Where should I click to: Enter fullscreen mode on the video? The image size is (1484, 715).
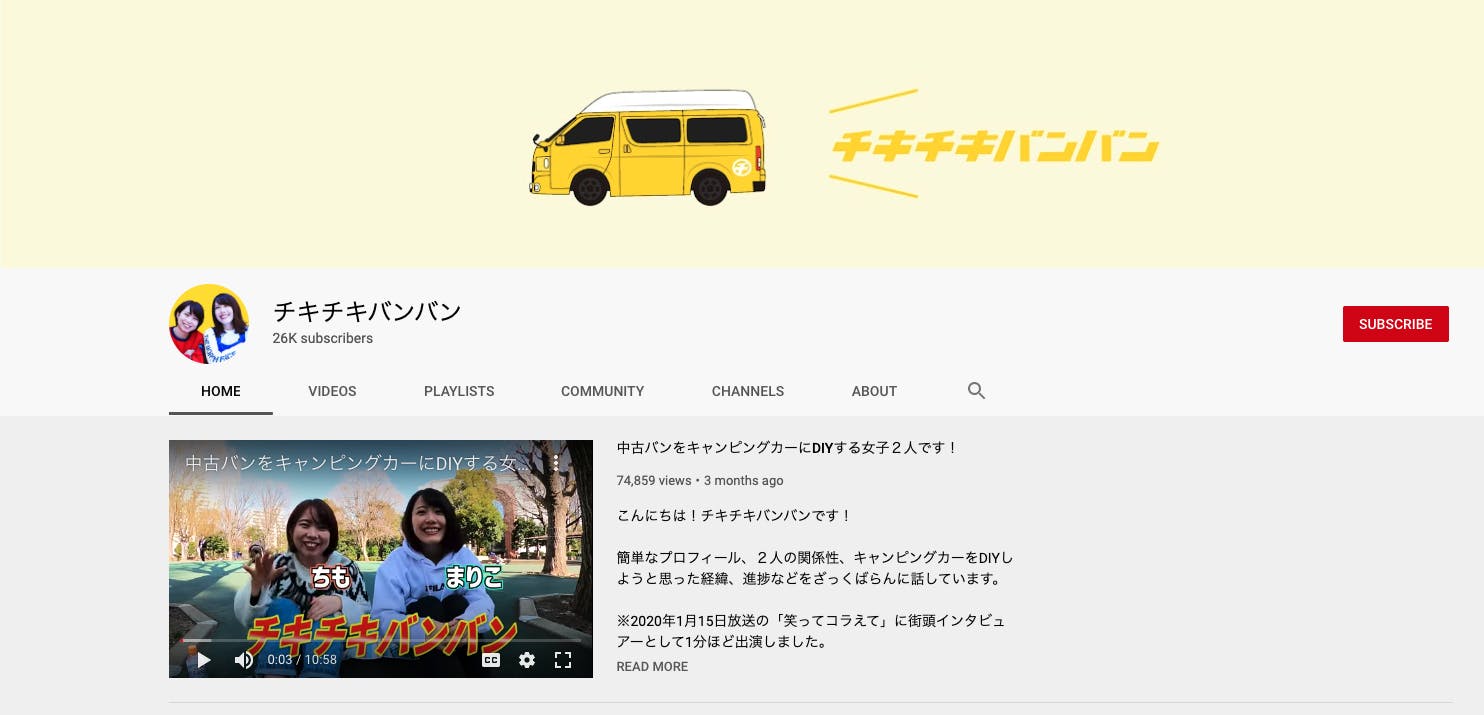click(x=563, y=660)
